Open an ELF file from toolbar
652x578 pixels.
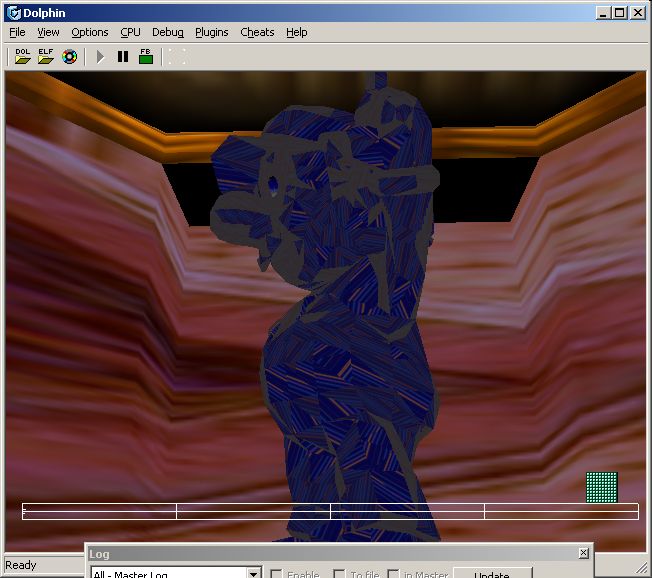(x=46, y=56)
